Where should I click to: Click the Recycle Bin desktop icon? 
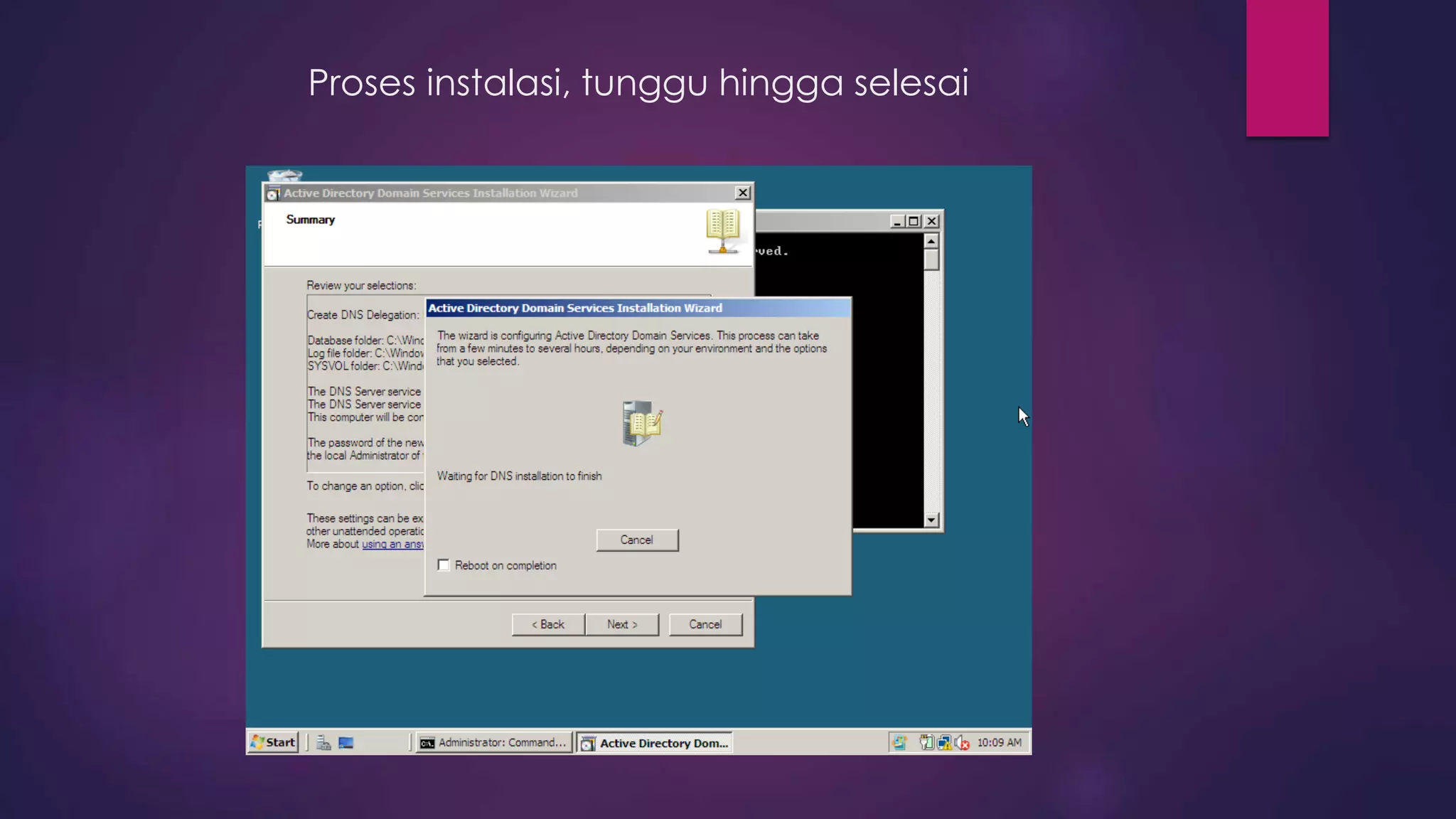[x=285, y=175]
